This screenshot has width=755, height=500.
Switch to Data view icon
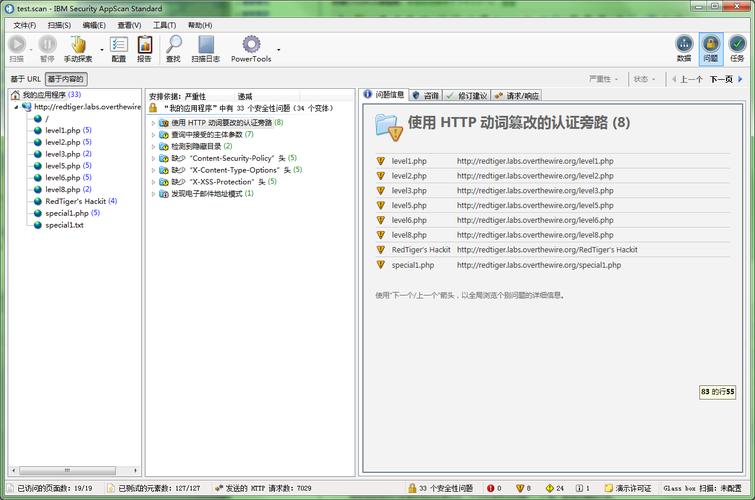(x=684, y=44)
